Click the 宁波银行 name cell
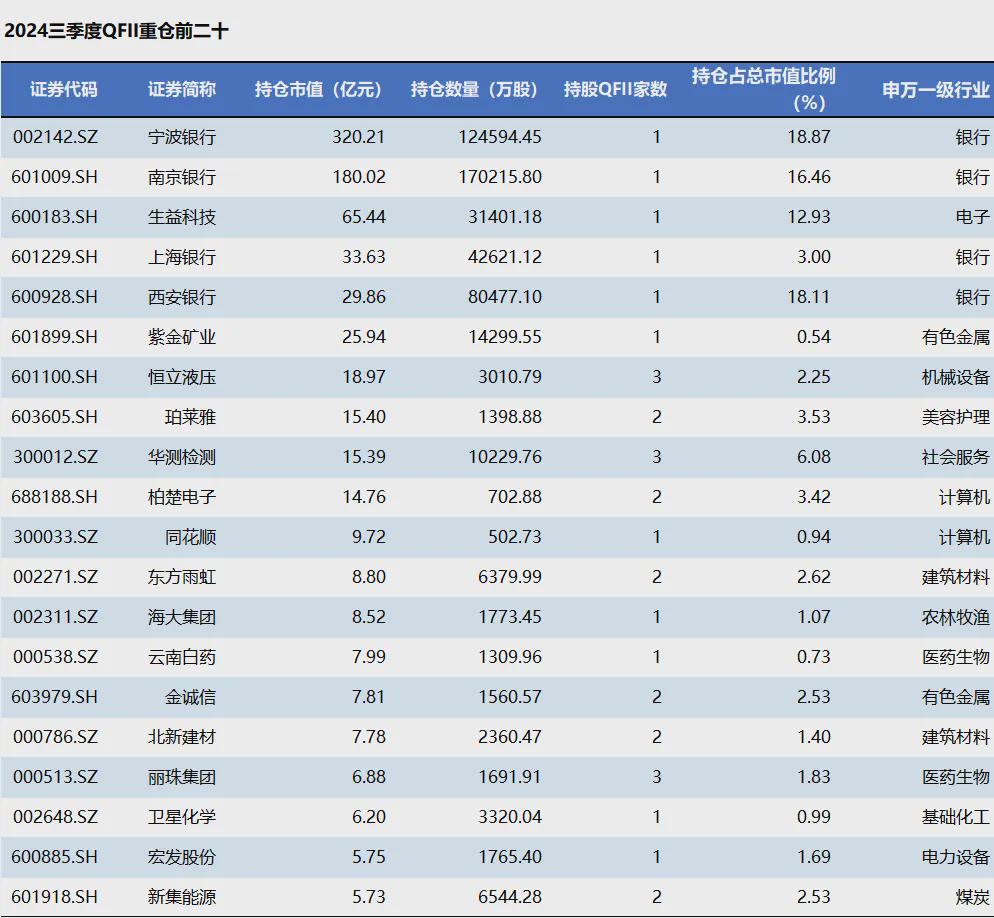994x918 pixels. (182, 137)
